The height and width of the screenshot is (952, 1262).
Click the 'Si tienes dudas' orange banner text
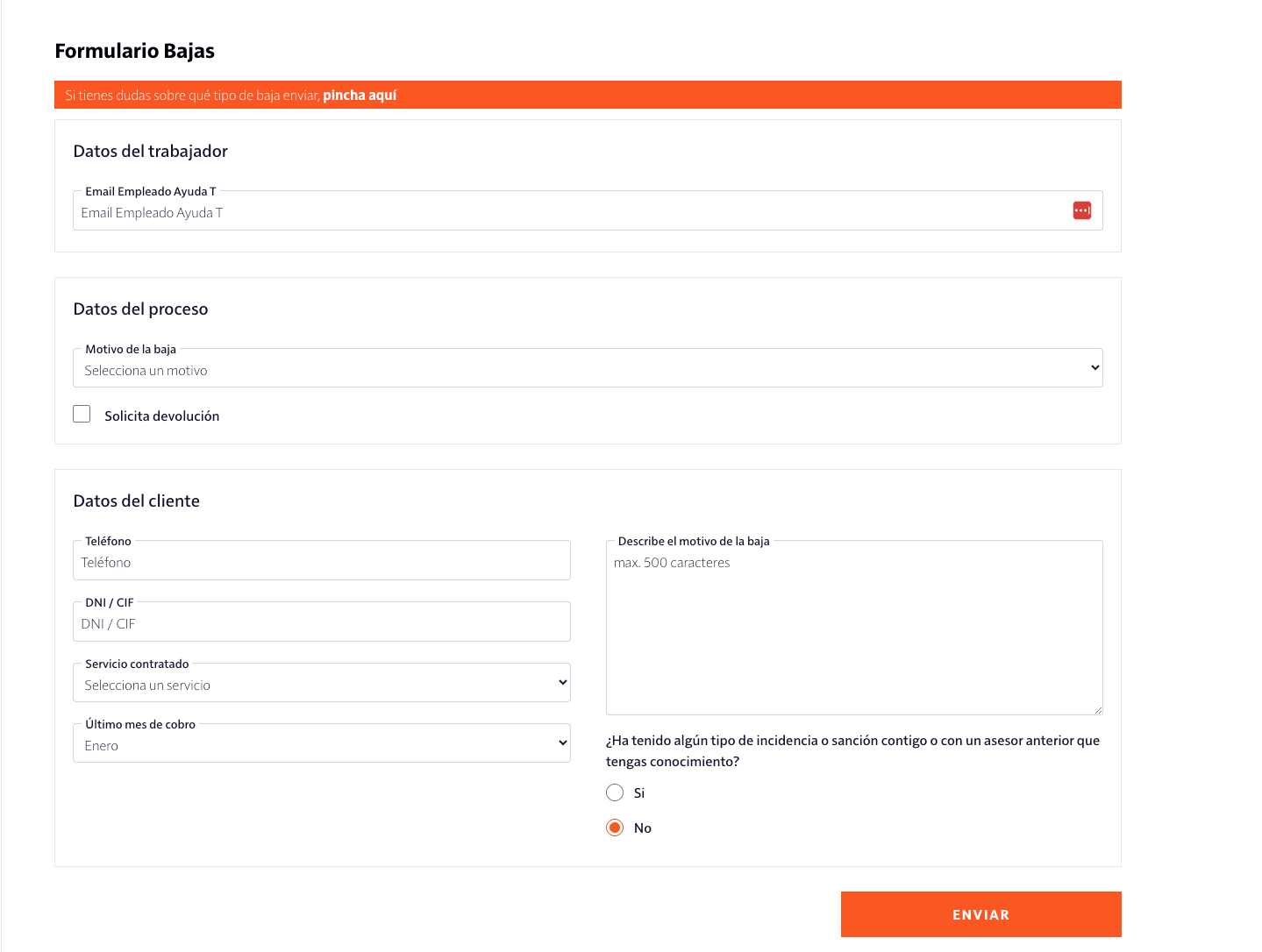tap(192, 95)
